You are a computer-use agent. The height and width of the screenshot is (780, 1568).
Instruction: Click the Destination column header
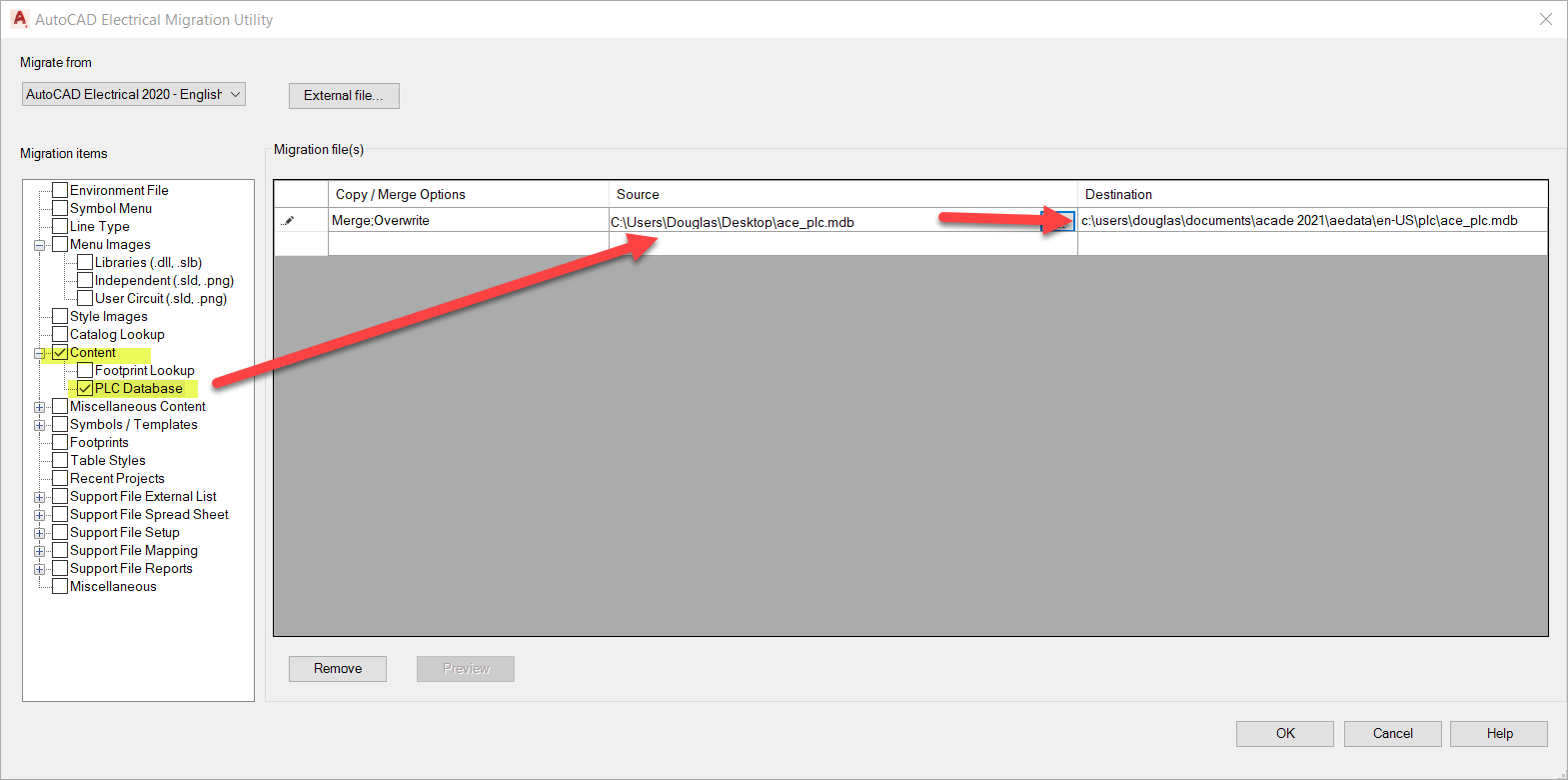(1312, 194)
